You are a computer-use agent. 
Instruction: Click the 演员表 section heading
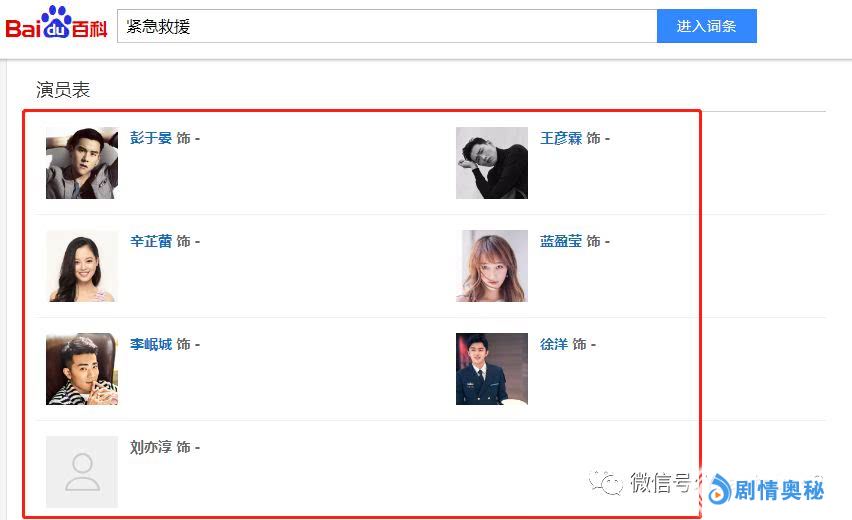click(x=63, y=90)
